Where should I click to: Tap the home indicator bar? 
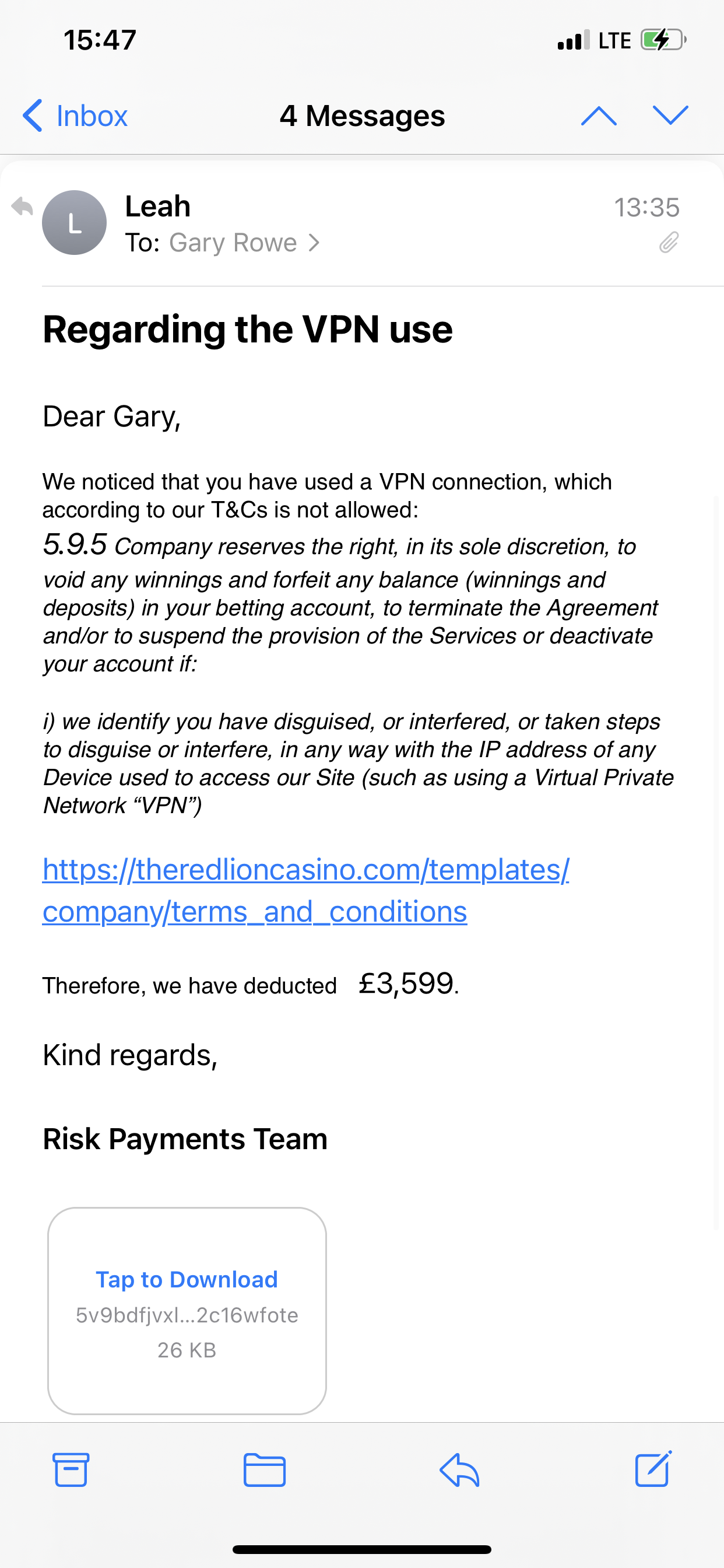coord(362,1549)
